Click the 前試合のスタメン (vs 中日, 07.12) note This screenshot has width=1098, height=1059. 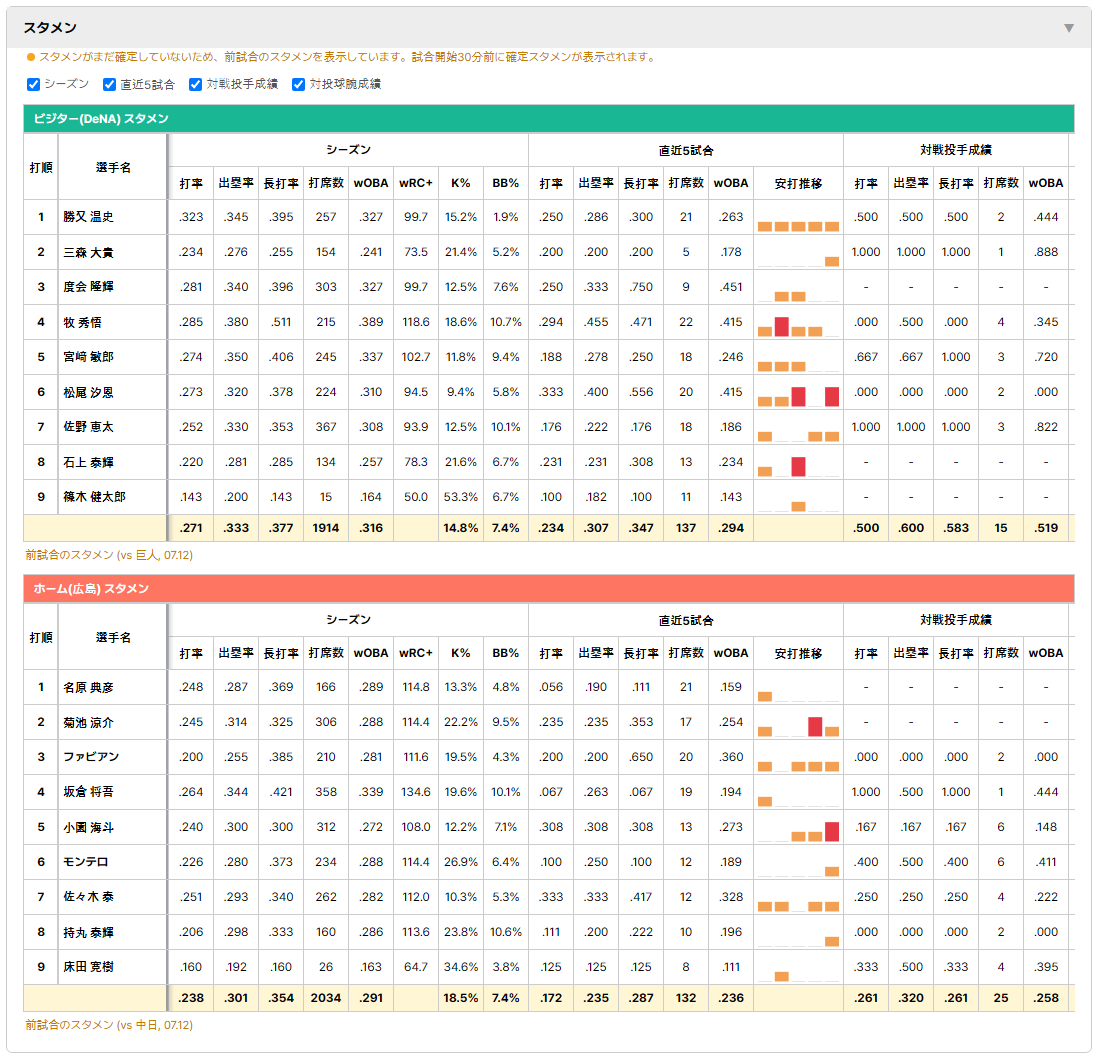point(109,1025)
